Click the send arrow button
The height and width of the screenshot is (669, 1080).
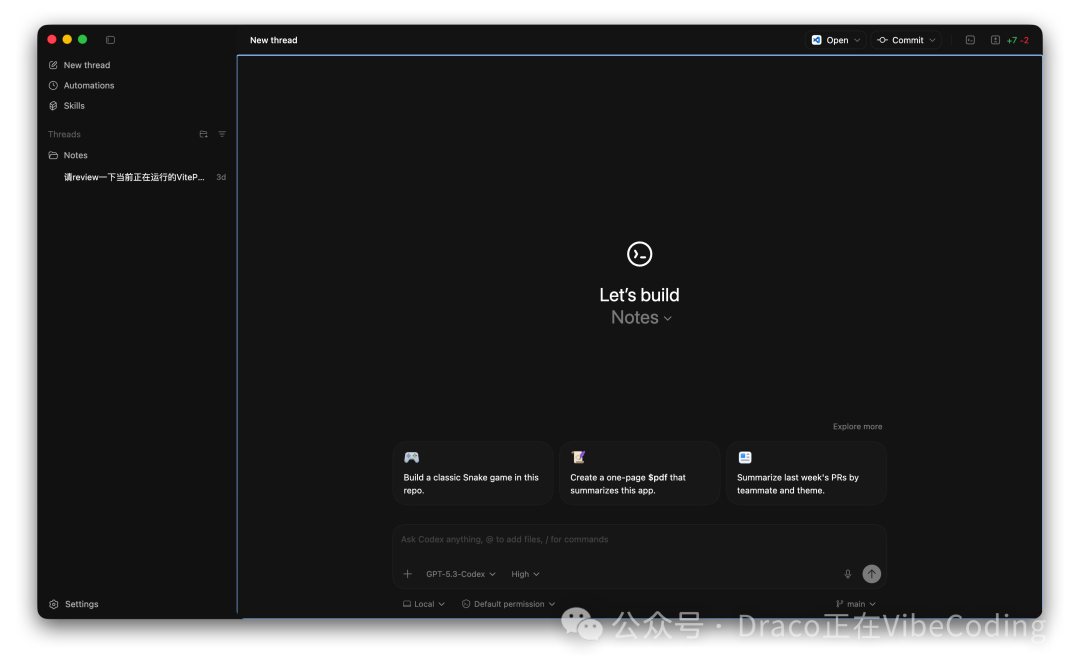pos(871,574)
